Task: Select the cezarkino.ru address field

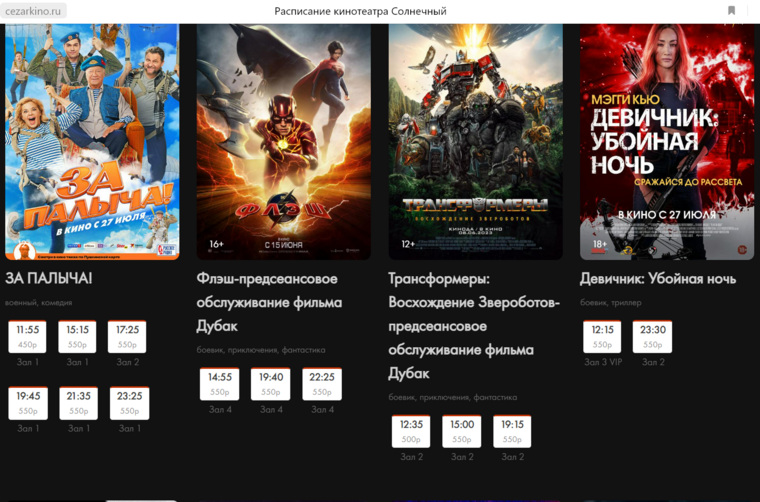Action: tap(33, 11)
